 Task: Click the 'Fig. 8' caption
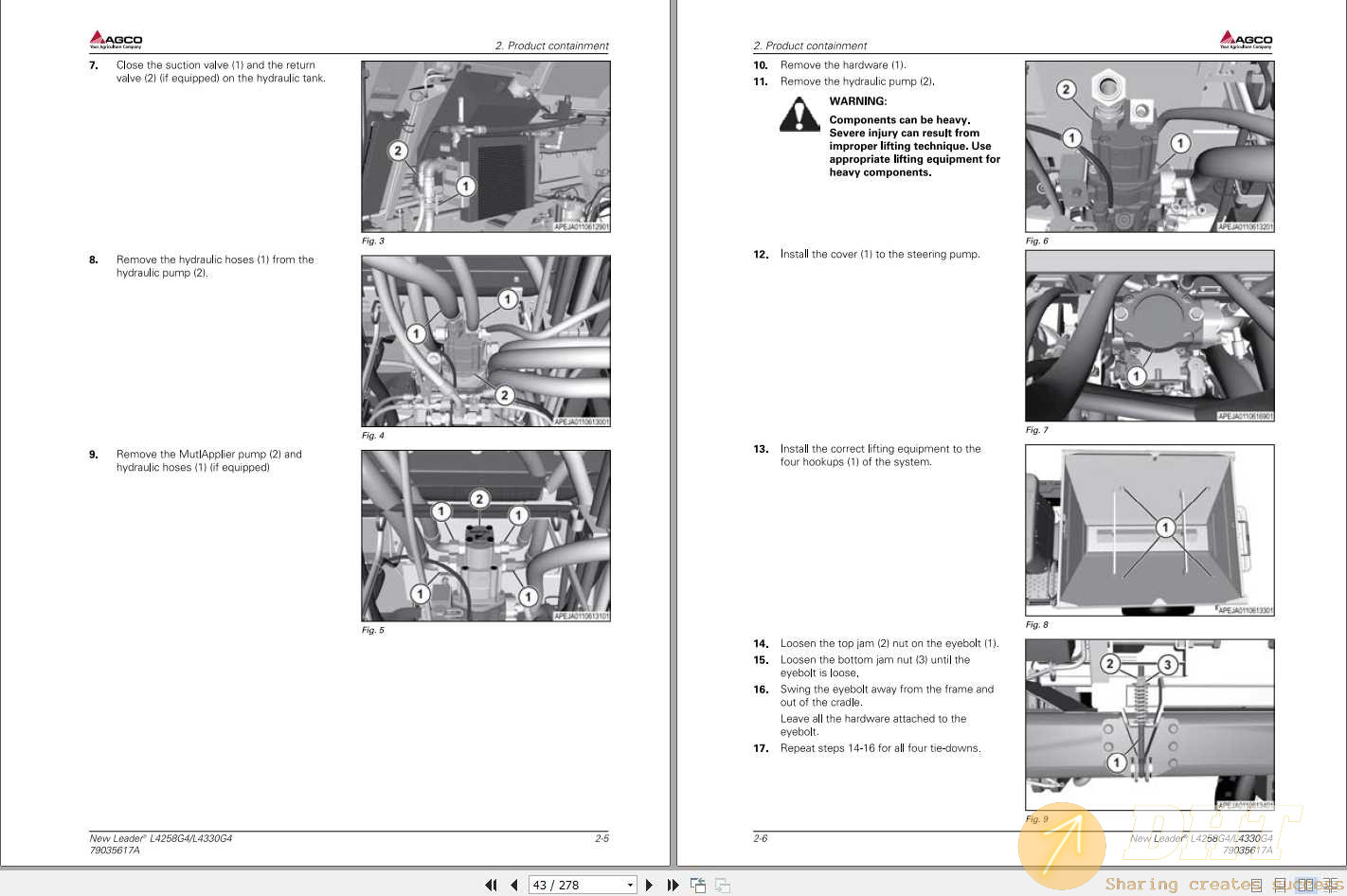[1037, 625]
